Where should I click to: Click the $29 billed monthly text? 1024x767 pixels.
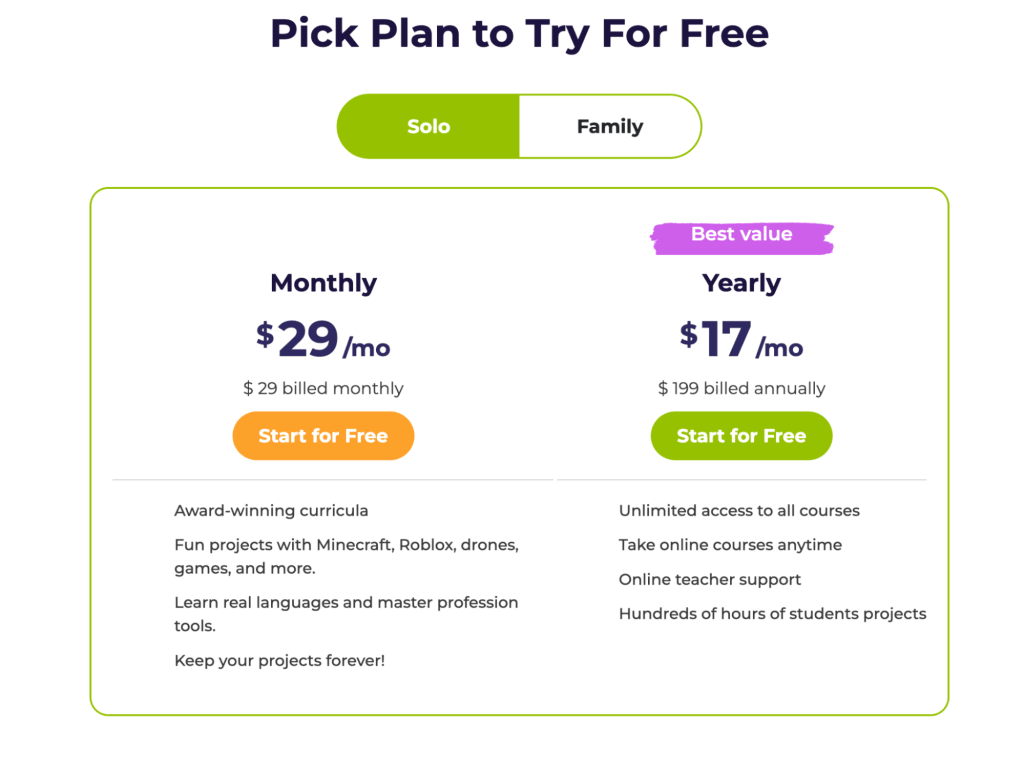[323, 388]
